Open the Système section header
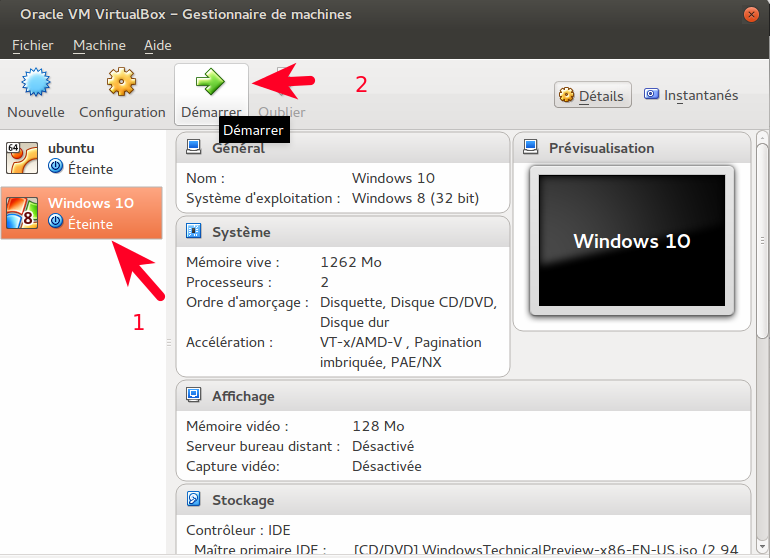Image resolution: width=770 pixels, height=558 pixels. pos(343,232)
